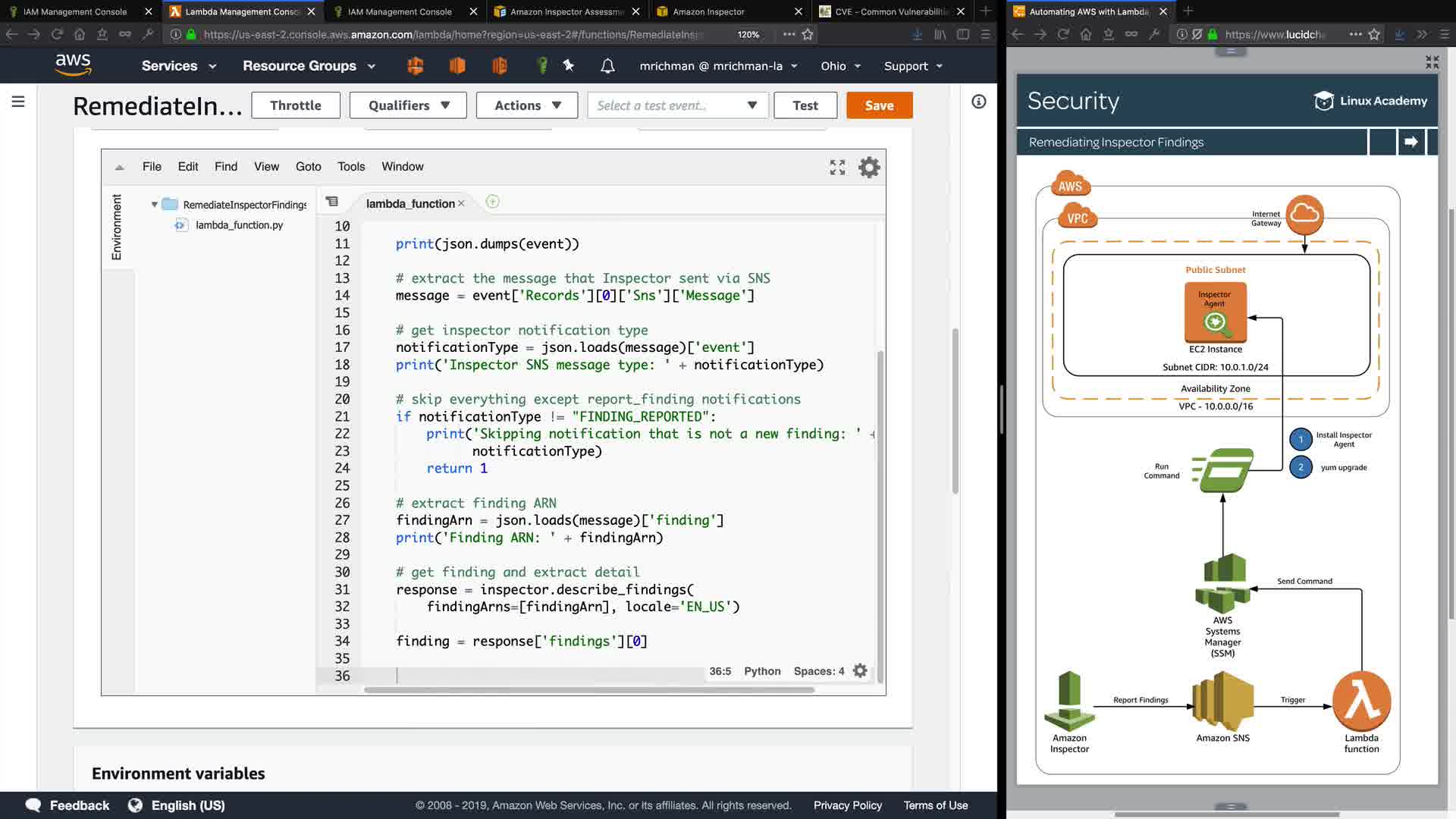
Task: Click the orange Save button
Action: pyautogui.click(x=879, y=105)
